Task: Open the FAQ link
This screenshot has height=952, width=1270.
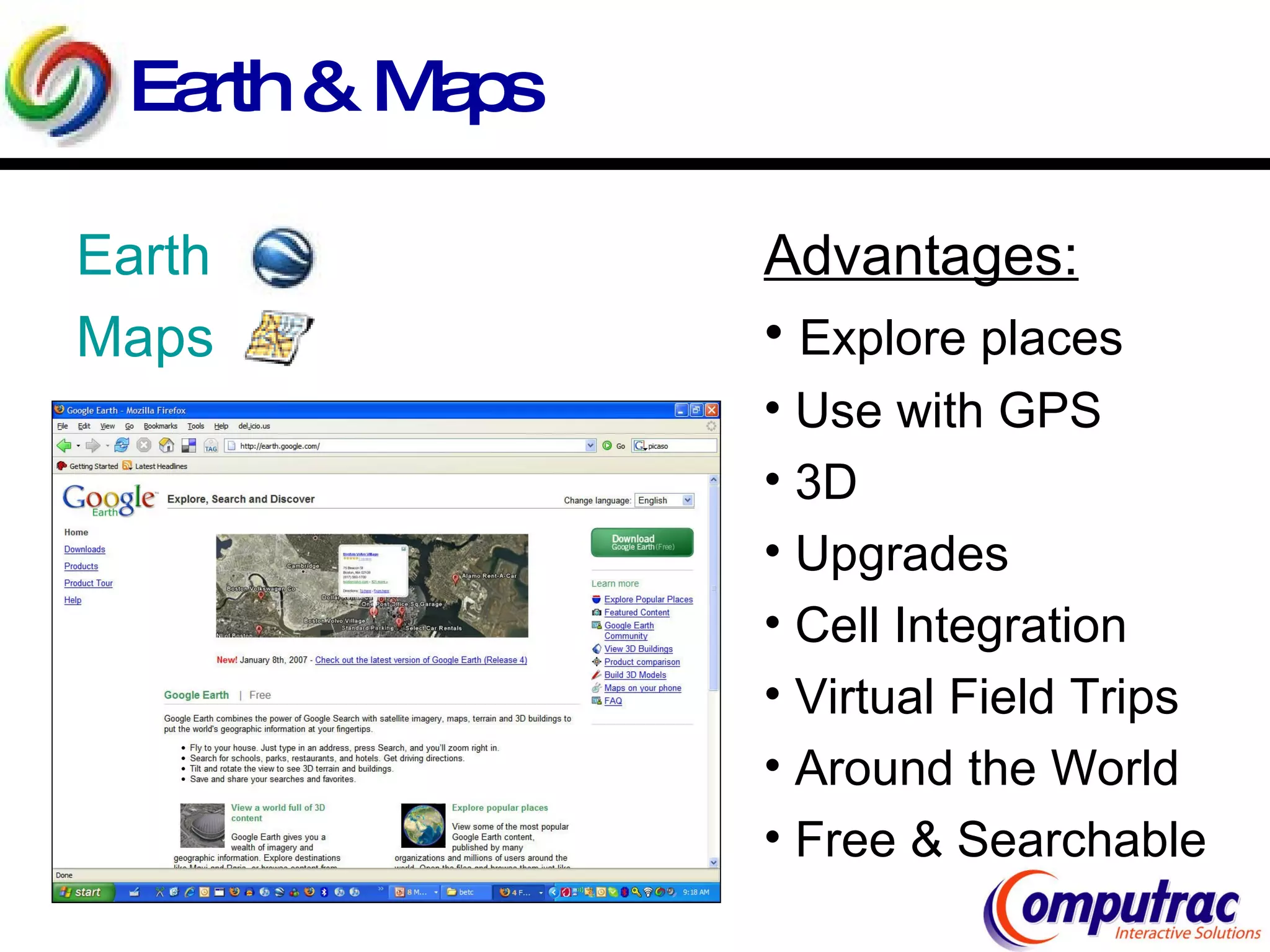Action: pos(613,701)
